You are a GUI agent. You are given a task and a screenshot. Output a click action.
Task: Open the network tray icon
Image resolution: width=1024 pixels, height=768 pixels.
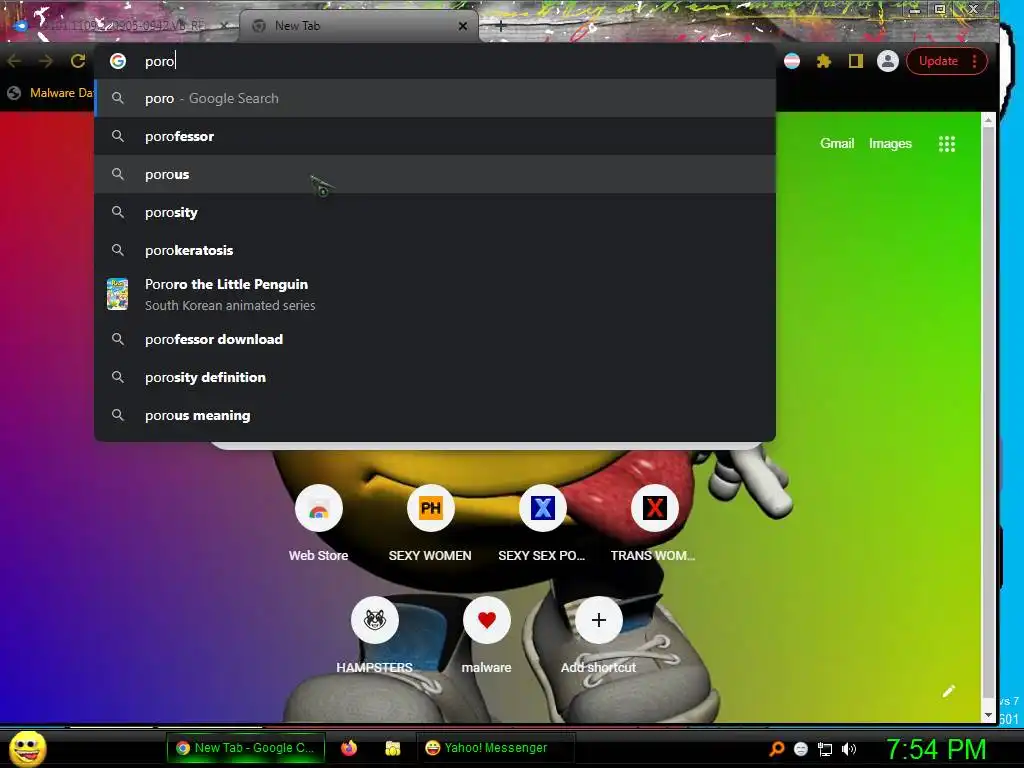point(825,749)
